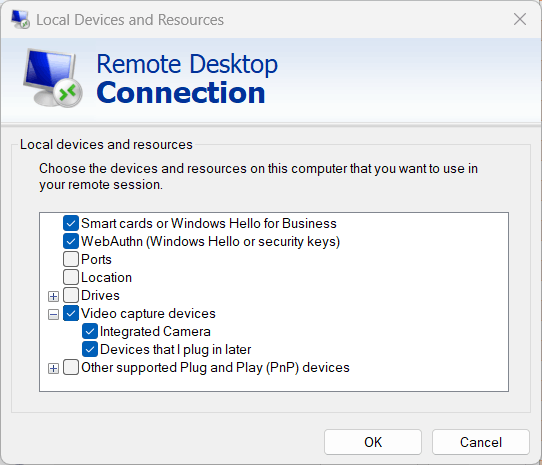Uncheck WebAuthn (Windows Hello or security keys)
Screen dimensions: 542x465
pyautogui.click(x=71, y=241)
